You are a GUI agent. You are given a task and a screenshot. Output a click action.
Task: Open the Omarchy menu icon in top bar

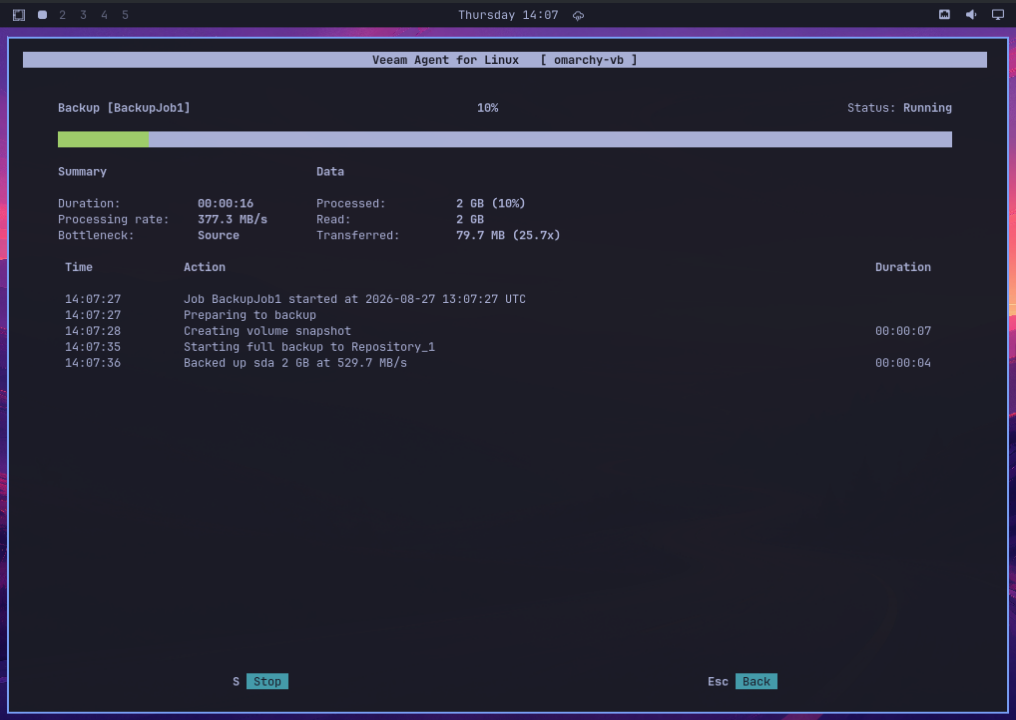[x=19, y=15]
